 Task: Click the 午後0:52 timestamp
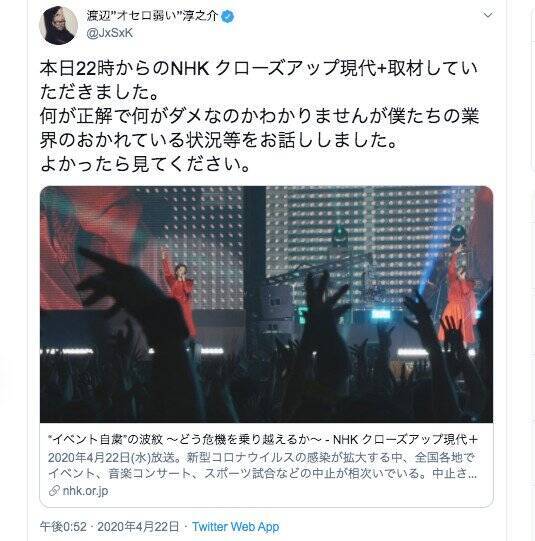coord(63,527)
